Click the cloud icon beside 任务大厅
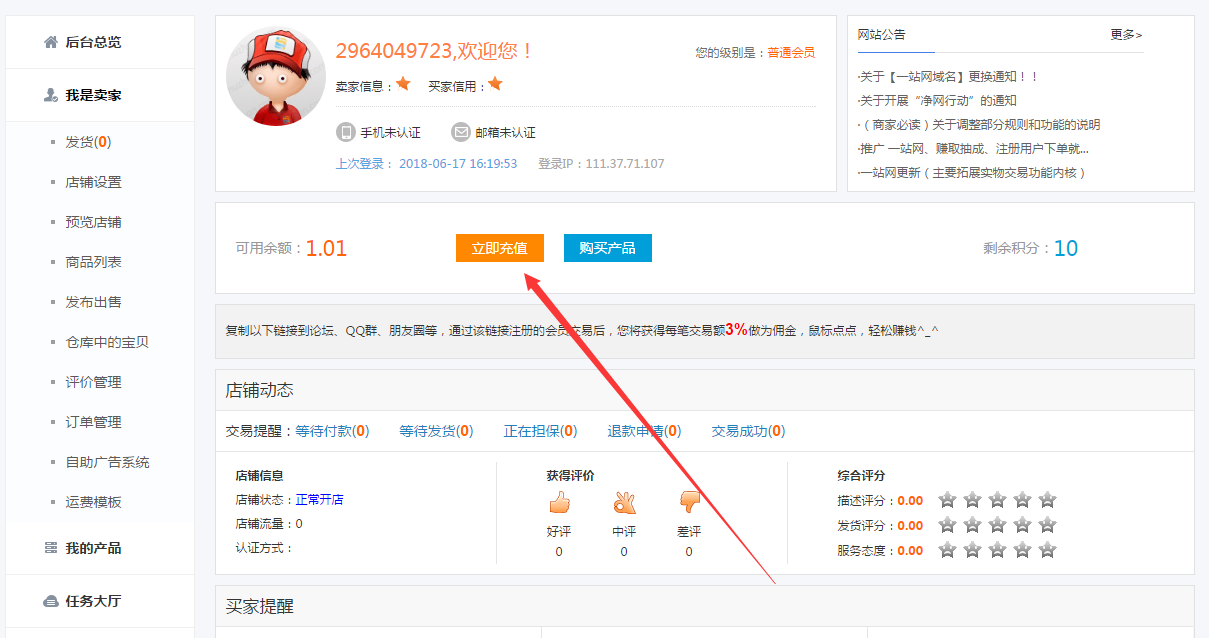 (x=50, y=601)
